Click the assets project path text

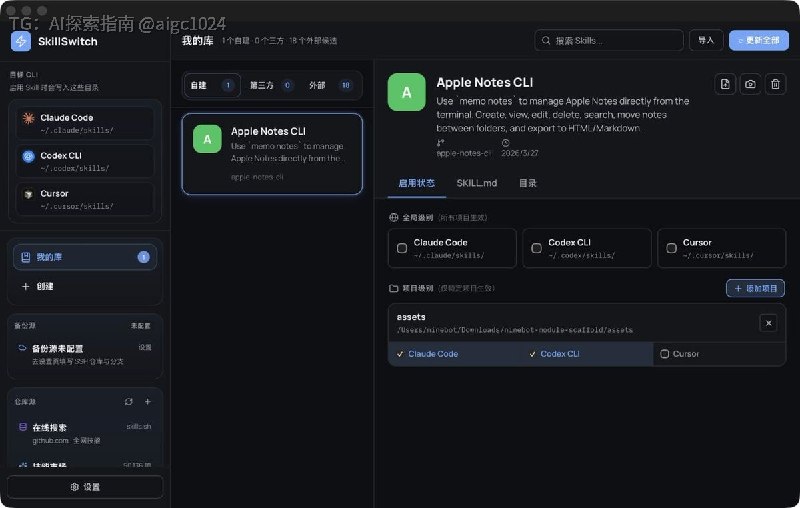(514, 330)
